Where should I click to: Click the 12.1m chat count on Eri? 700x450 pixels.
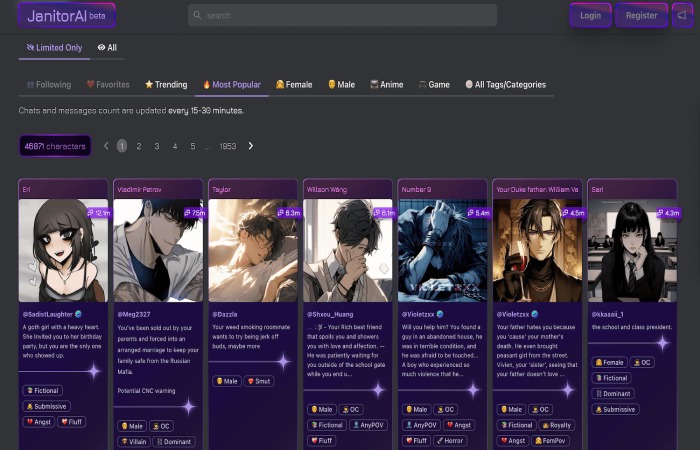(99, 213)
